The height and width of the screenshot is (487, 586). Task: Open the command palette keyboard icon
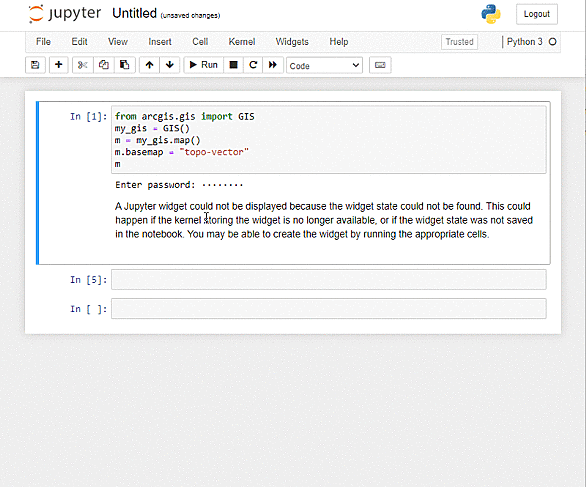point(380,65)
